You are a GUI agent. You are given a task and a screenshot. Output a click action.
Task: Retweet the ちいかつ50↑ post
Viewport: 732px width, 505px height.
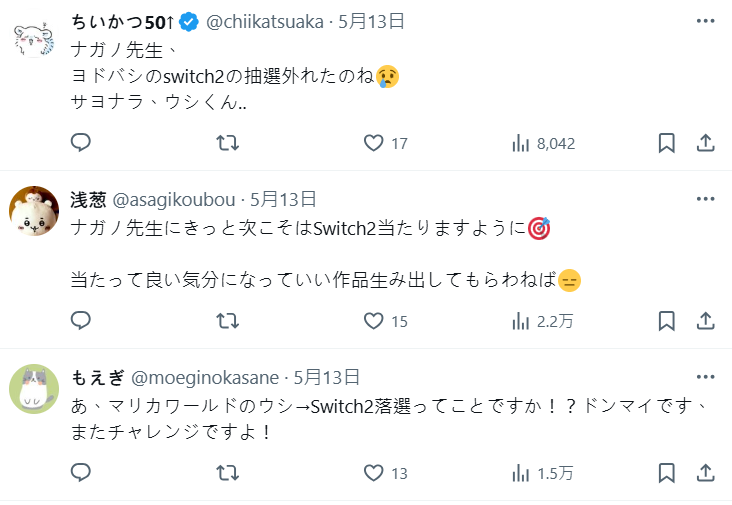point(227,143)
